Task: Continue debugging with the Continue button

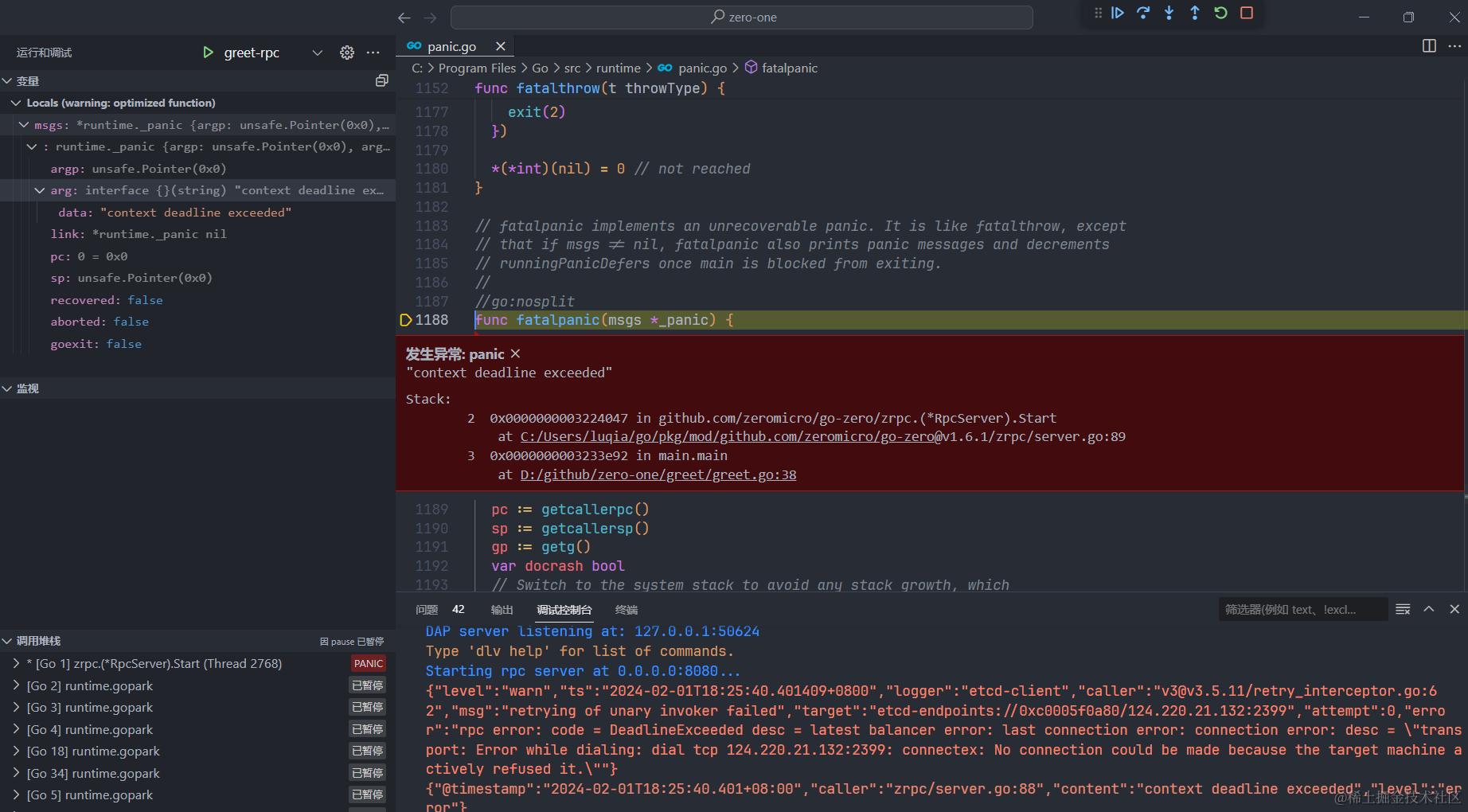Action: 1118,13
